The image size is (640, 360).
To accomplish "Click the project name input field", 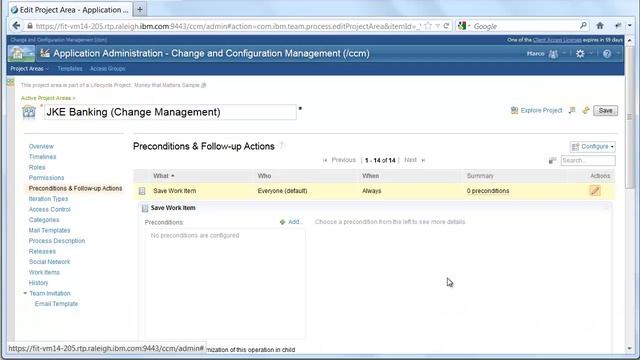I will point(170,112).
